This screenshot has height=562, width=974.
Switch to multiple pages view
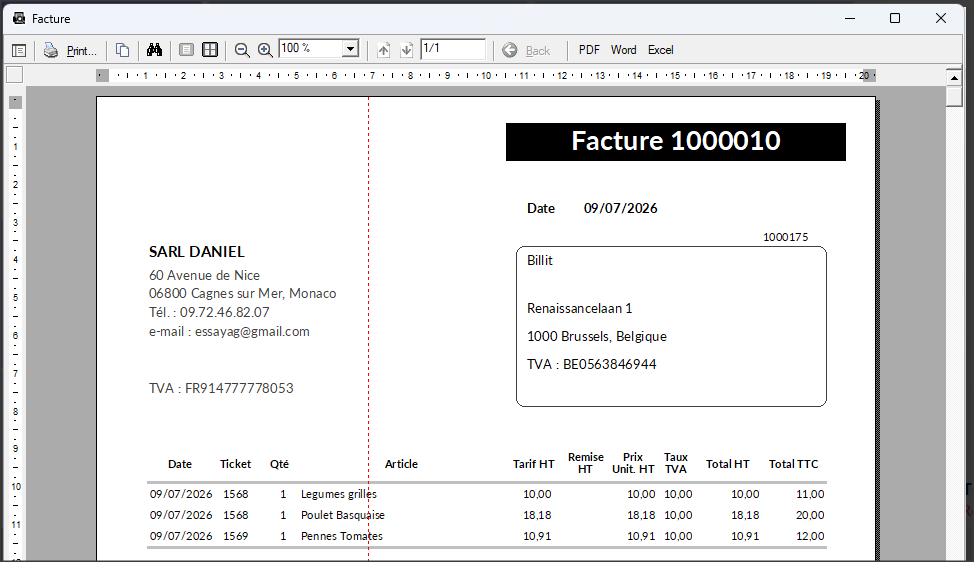(210, 50)
